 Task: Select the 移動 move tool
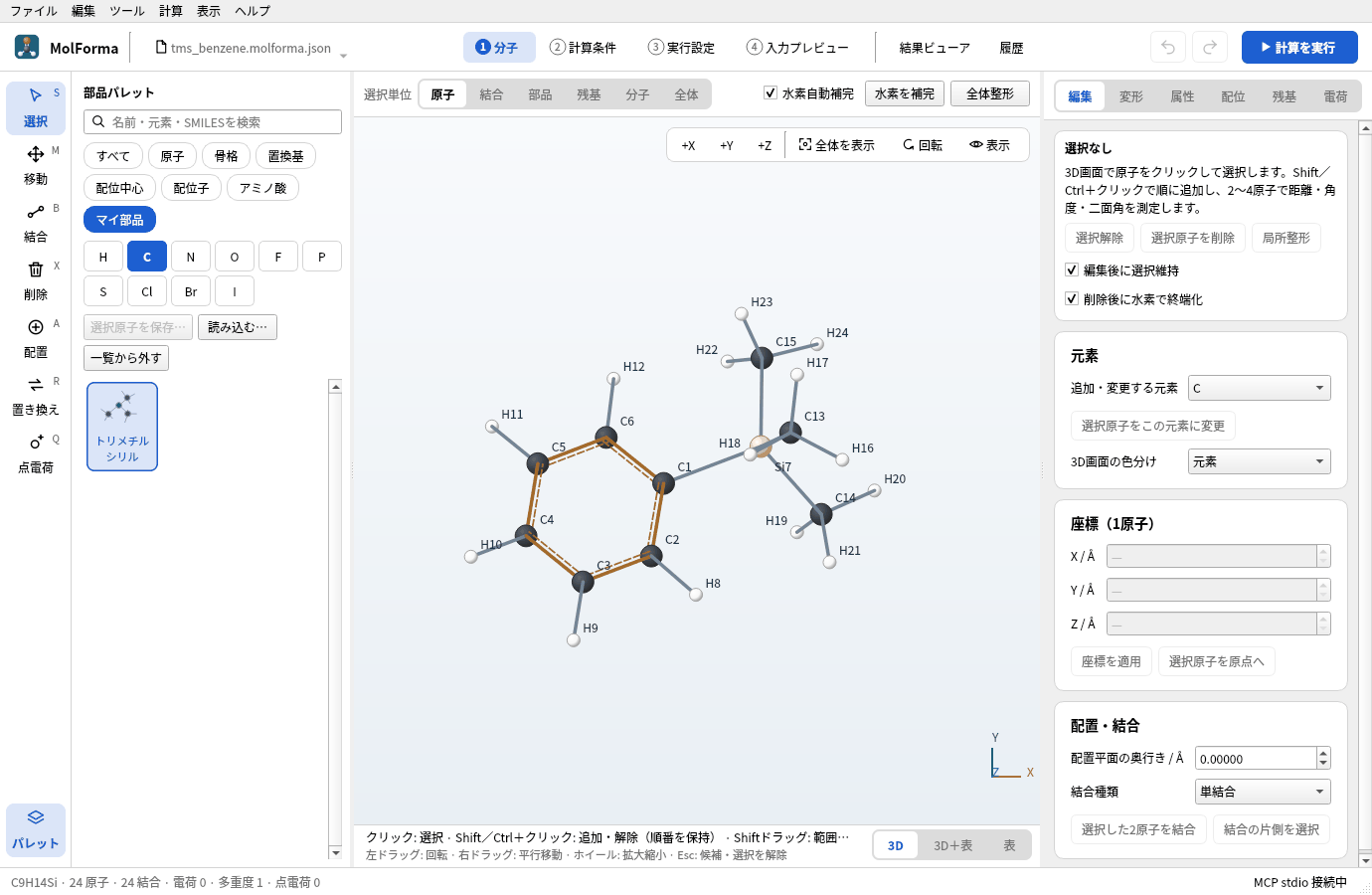[x=36, y=165]
